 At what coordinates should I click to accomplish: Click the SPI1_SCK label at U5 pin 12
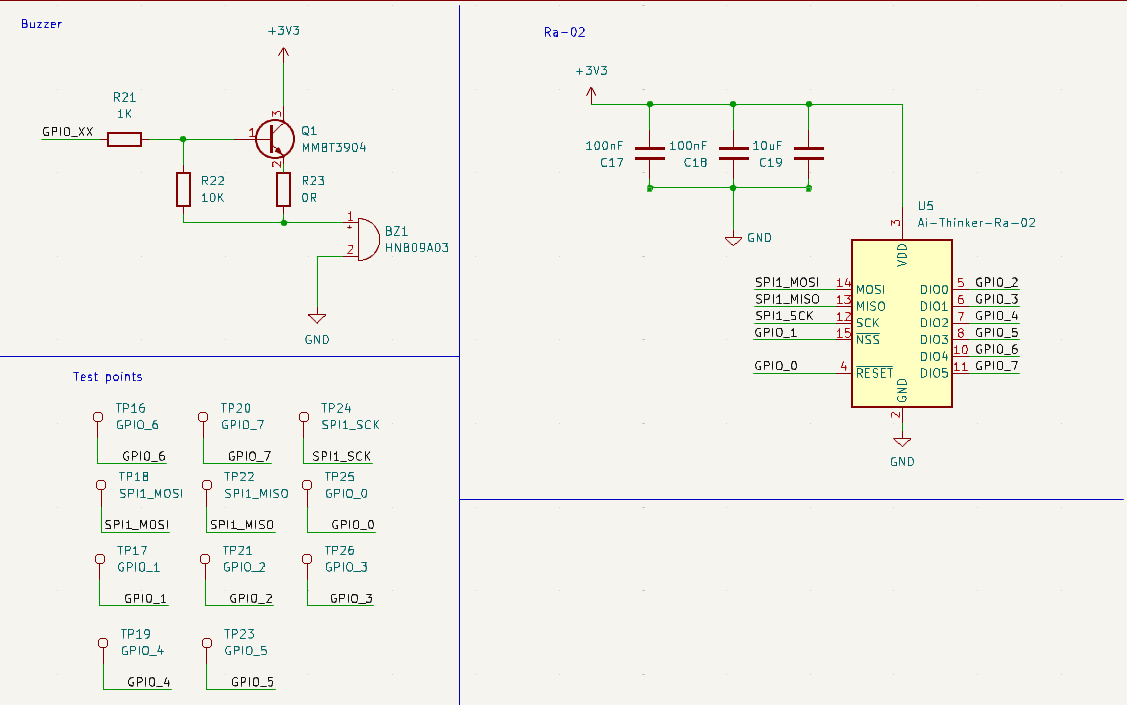784,315
